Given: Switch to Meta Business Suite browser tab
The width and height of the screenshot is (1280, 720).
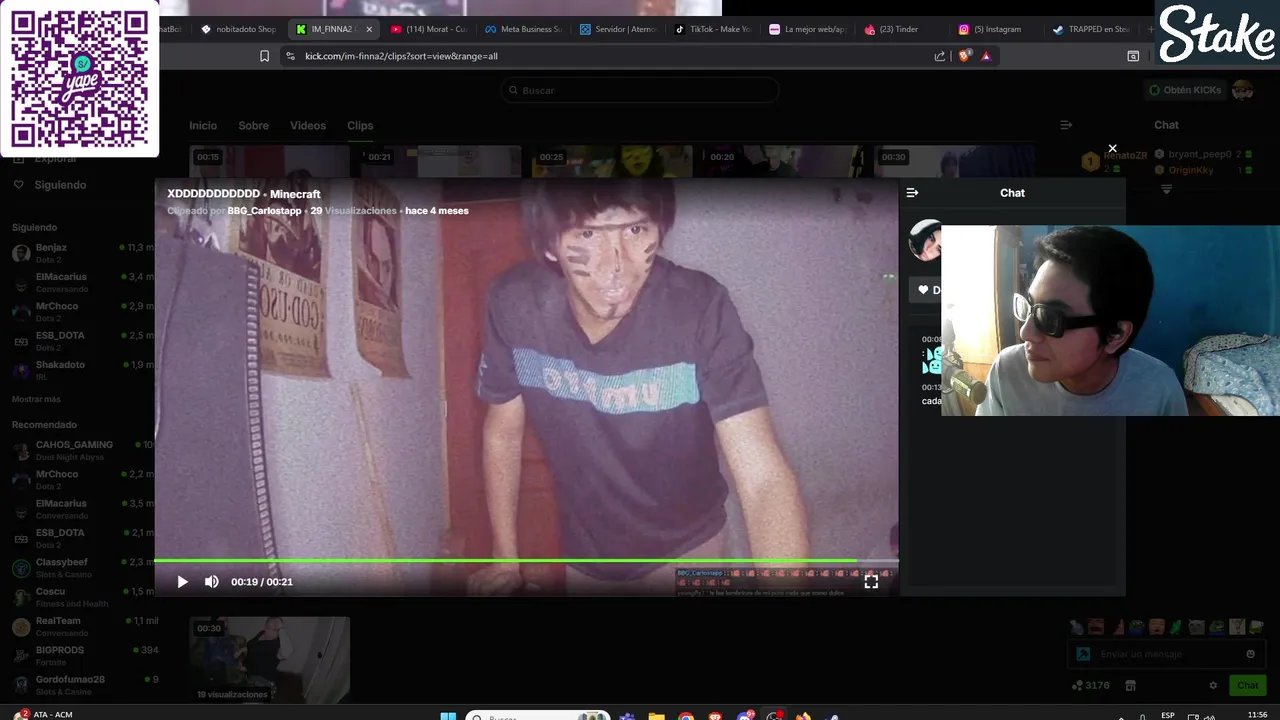Looking at the screenshot, I should [523, 29].
